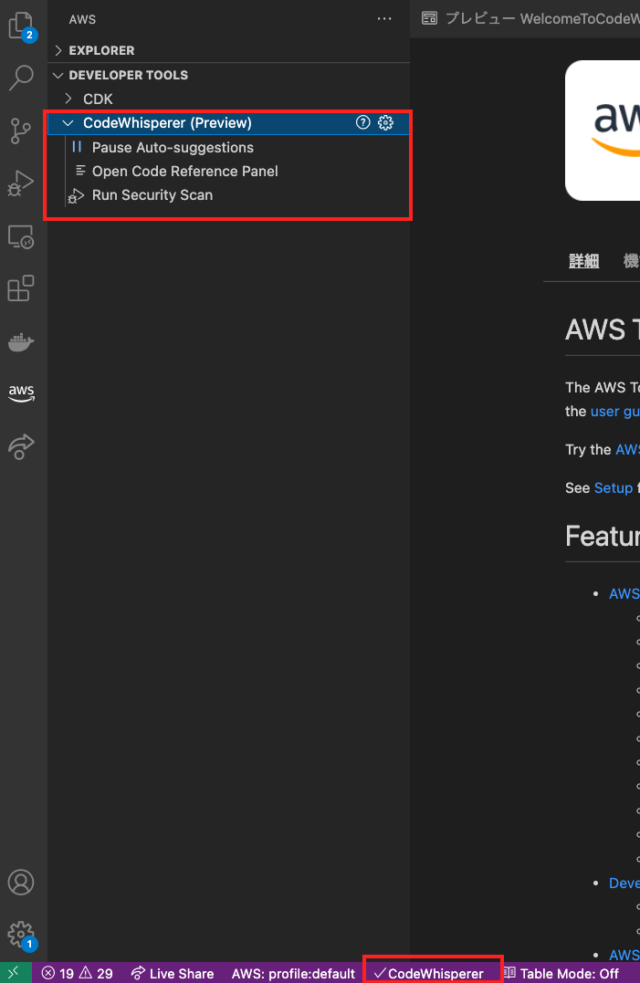The image size is (640, 983).
Task: Click the AWS panel title text
Action: (x=82, y=19)
